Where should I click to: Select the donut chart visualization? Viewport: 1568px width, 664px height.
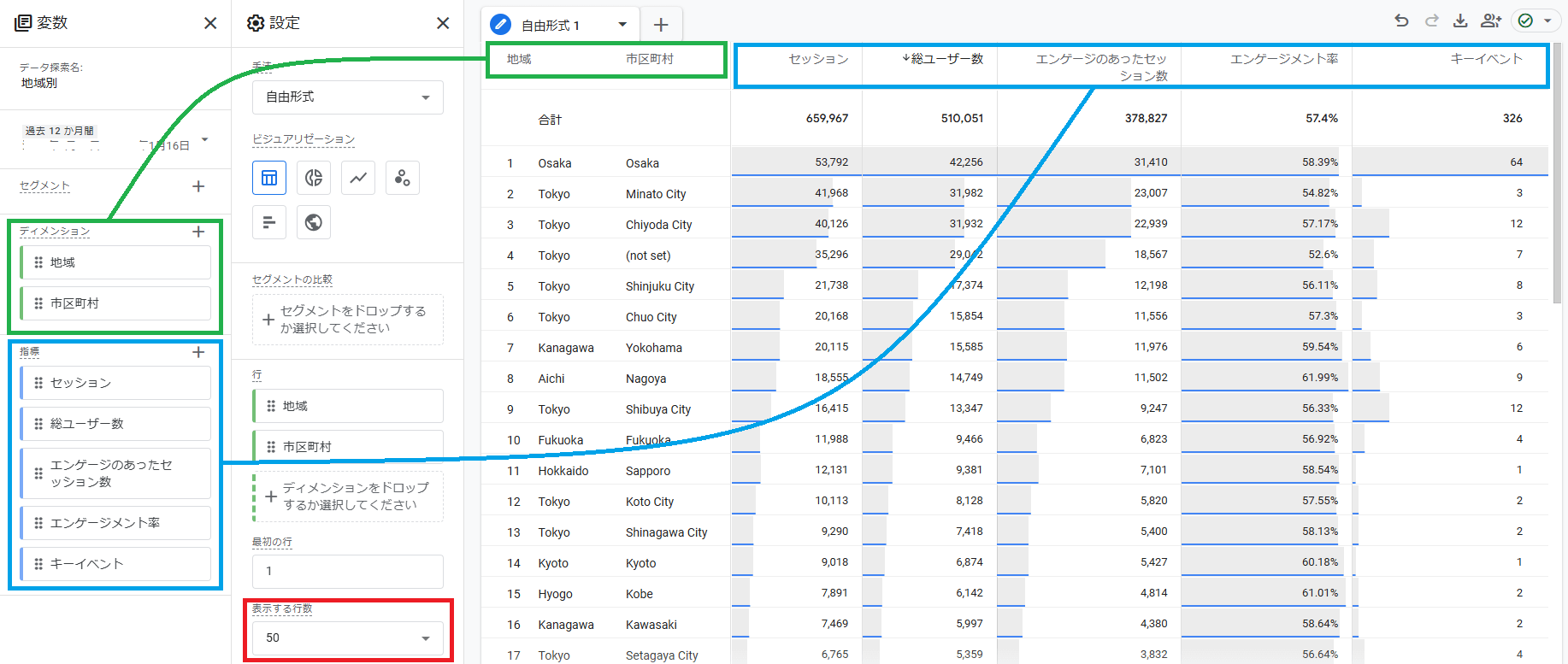point(314,178)
